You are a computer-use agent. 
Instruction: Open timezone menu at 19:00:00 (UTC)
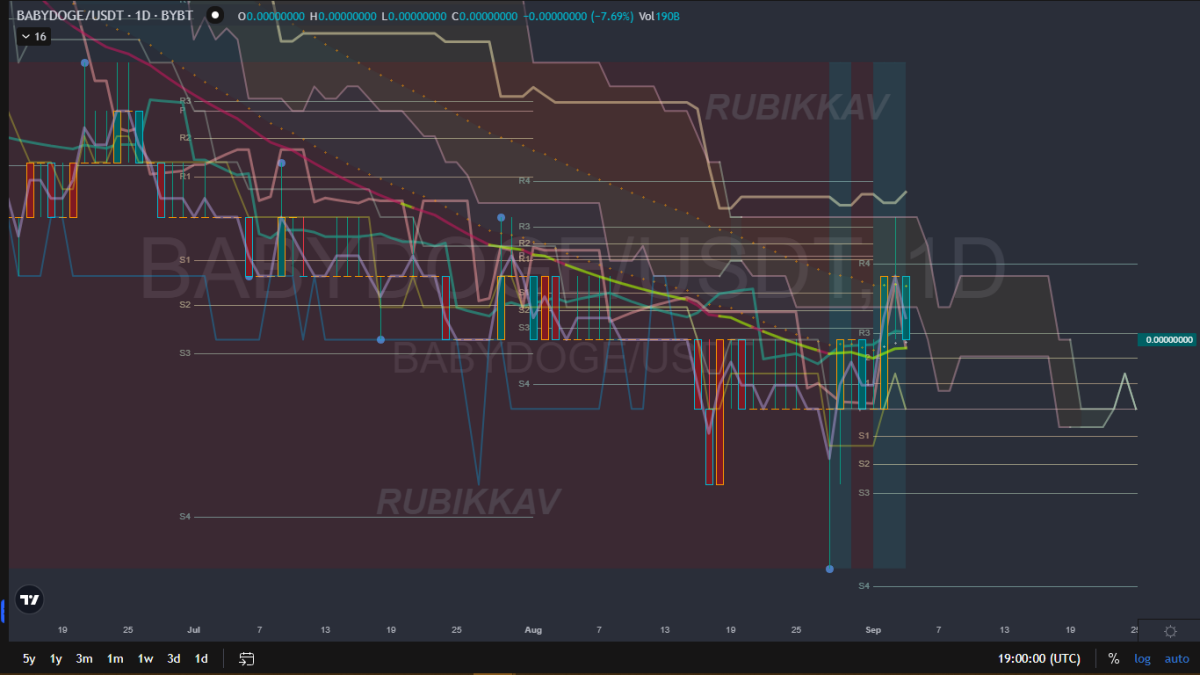point(1039,659)
